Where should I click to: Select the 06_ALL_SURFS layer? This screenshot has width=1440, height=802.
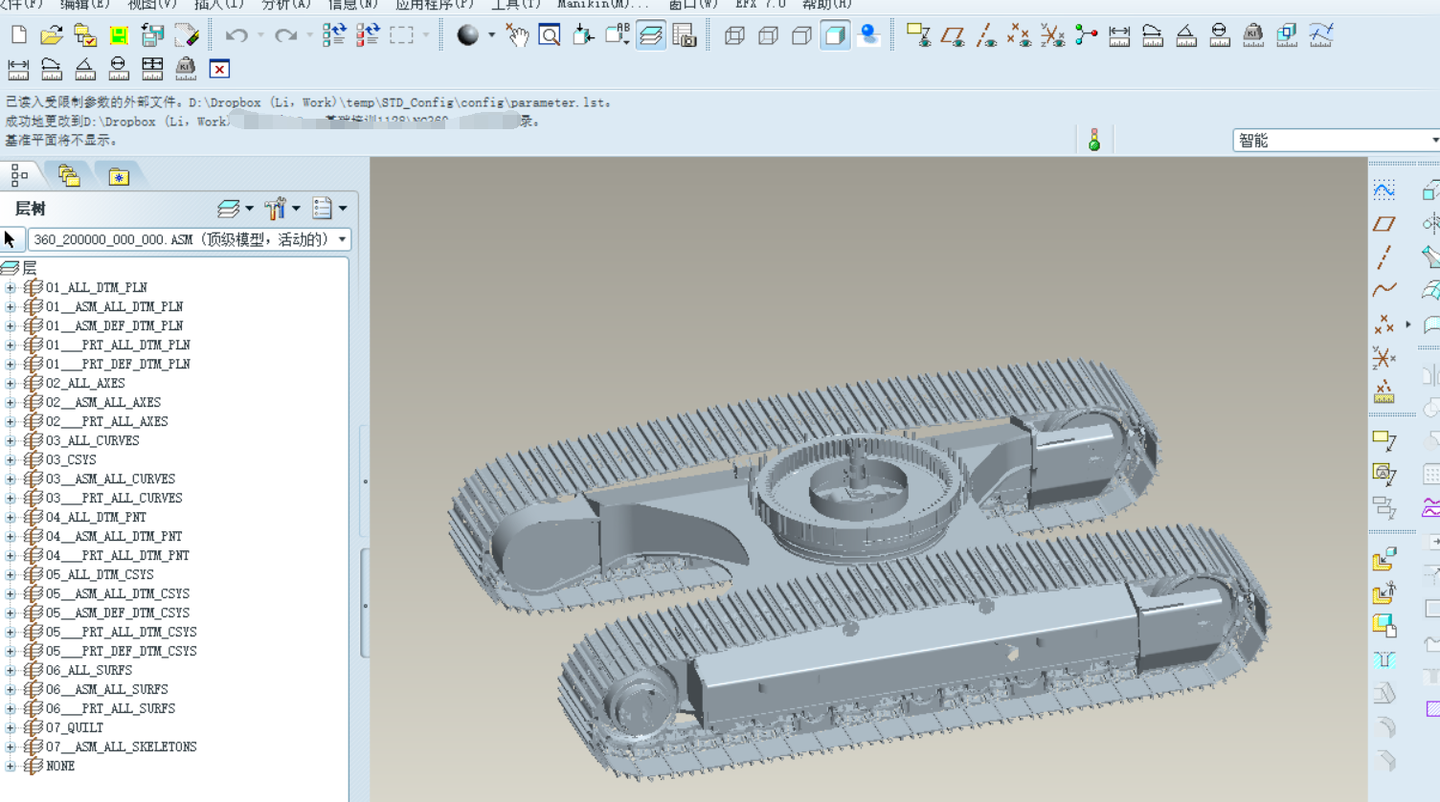(89, 670)
